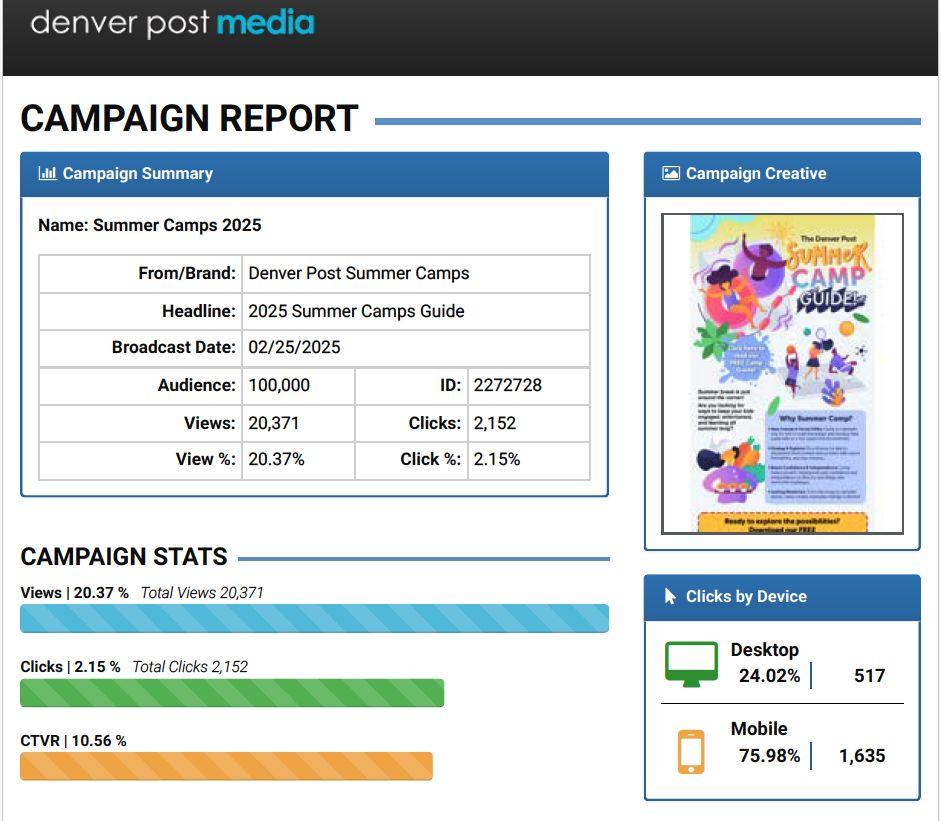Image resolution: width=941 pixels, height=821 pixels.
Task: Click the 1,635 mobile click count
Action: click(862, 756)
